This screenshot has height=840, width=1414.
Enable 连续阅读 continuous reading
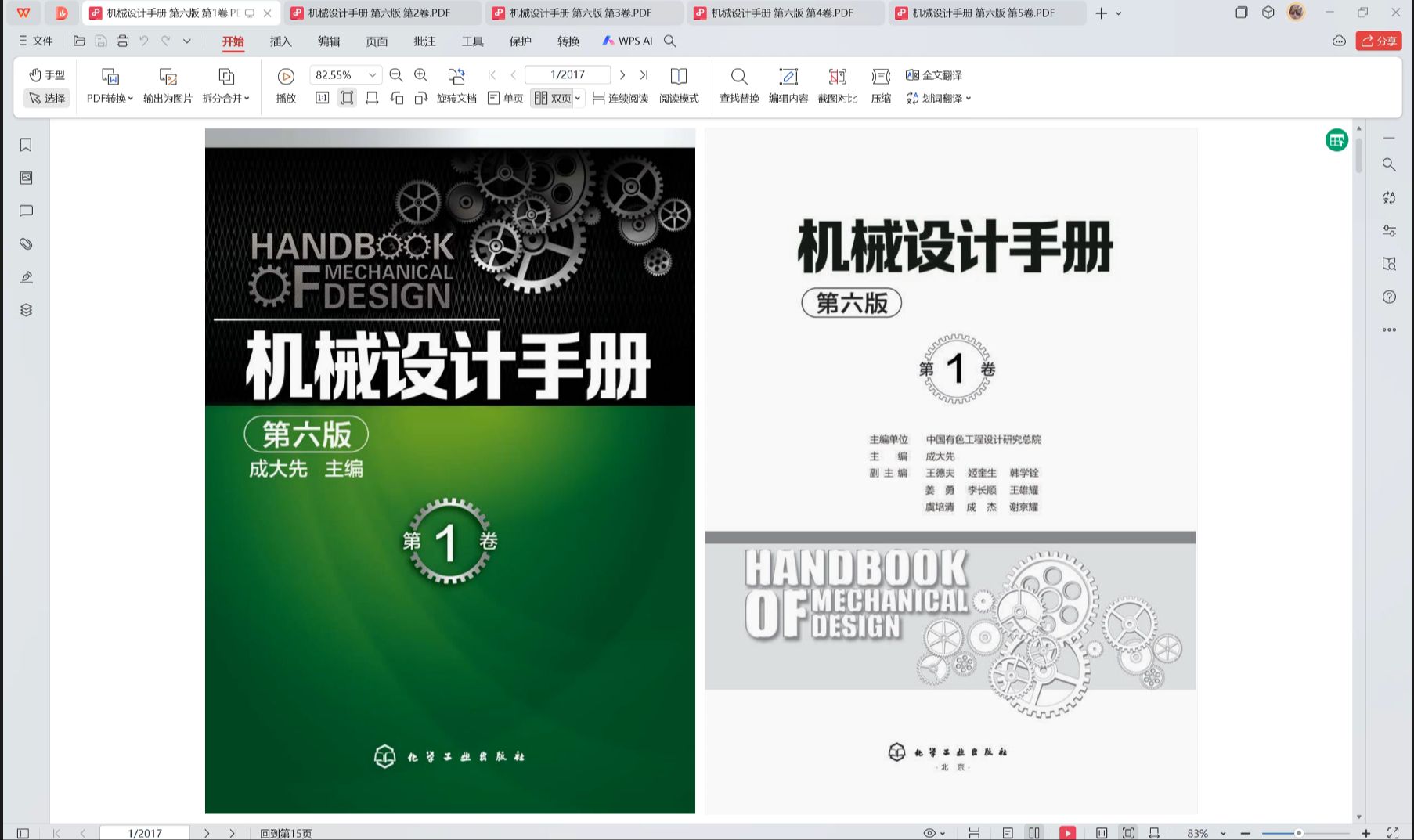pos(620,98)
